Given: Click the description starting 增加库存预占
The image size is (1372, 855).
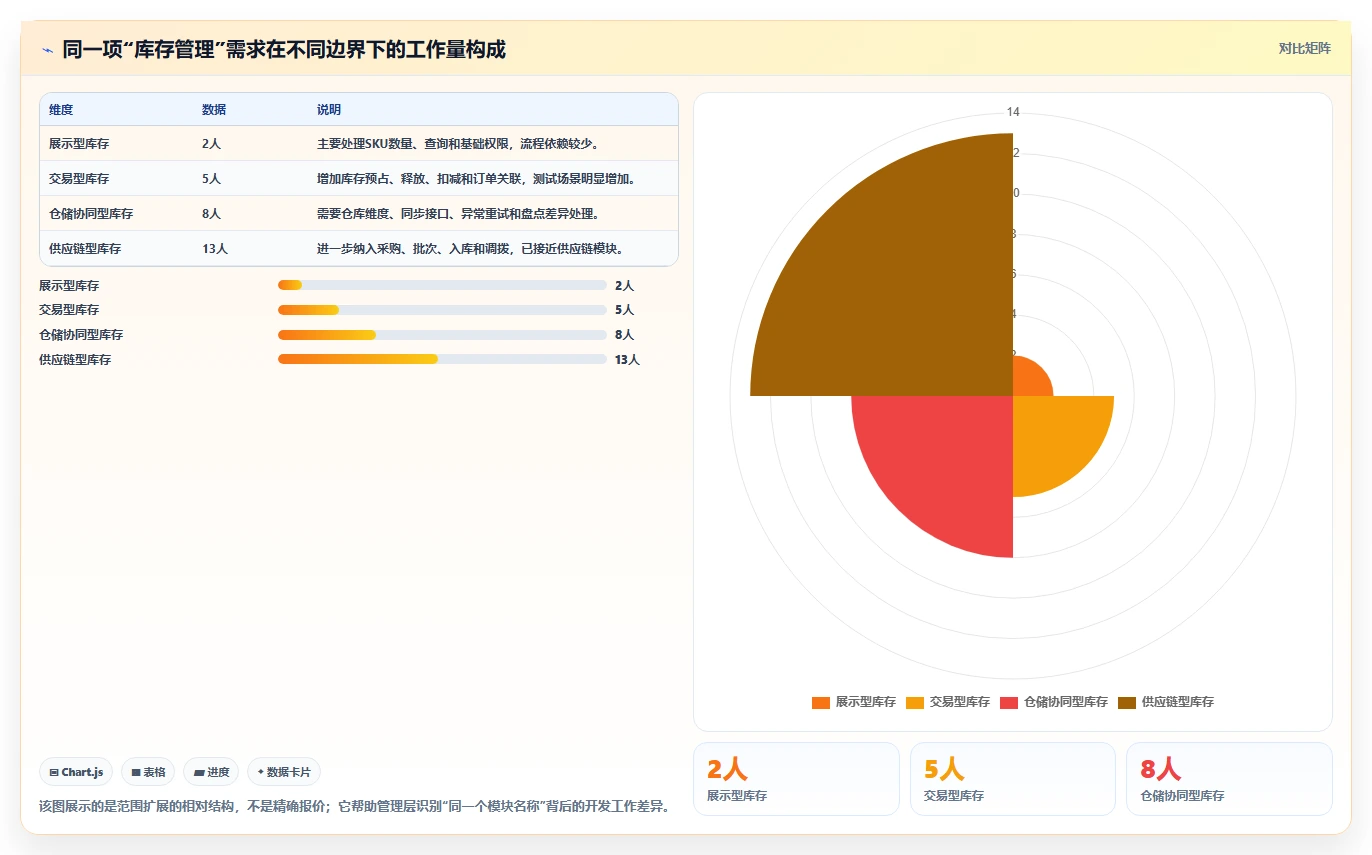Looking at the screenshot, I should tap(476, 179).
